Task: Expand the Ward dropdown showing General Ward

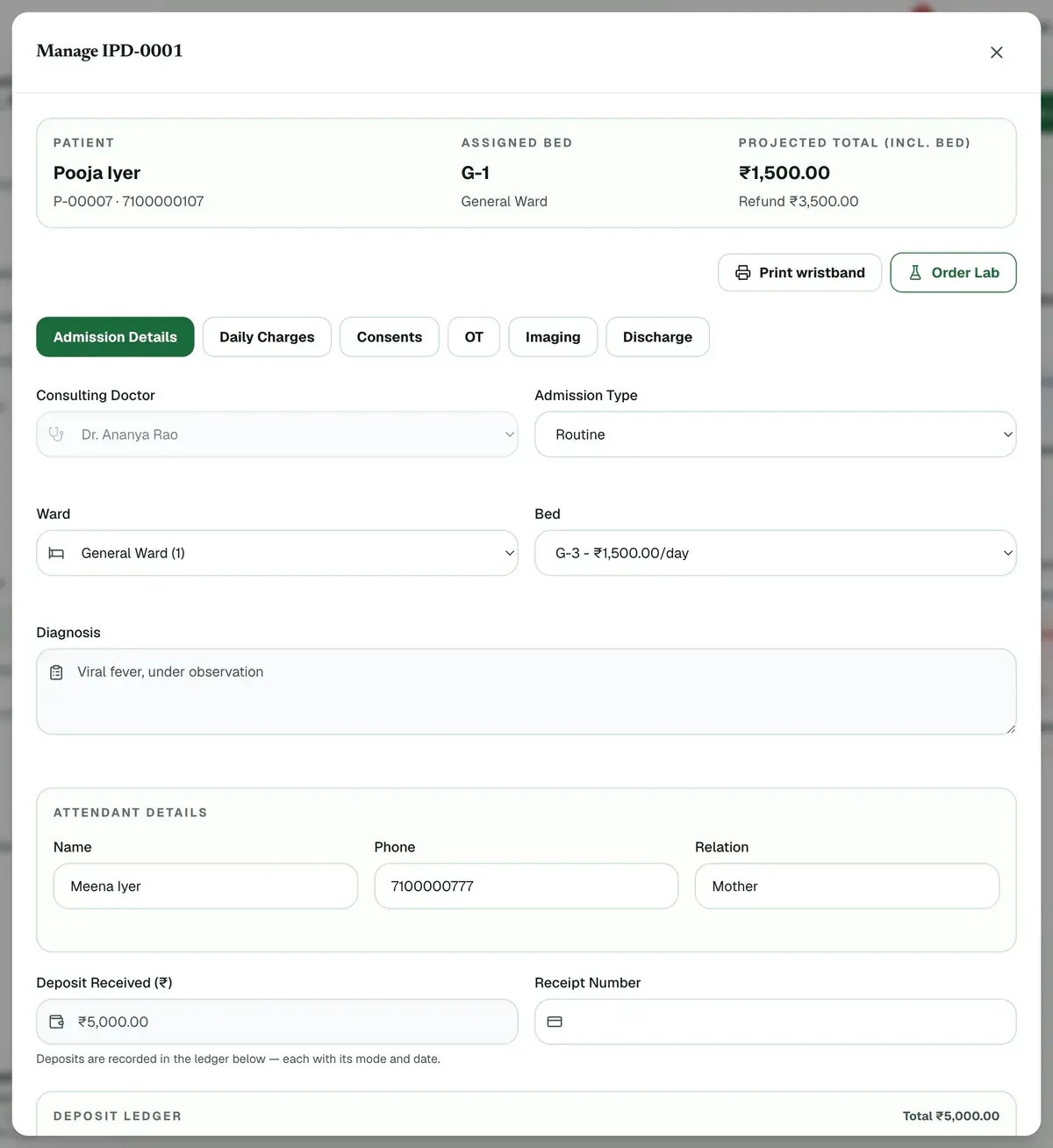Action: 277,553
